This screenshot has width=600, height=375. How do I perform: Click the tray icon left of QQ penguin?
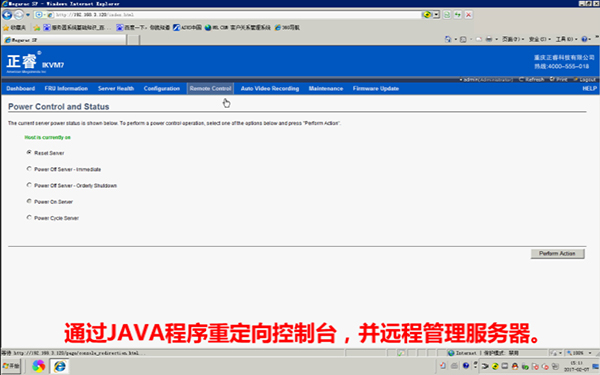click(x=505, y=366)
